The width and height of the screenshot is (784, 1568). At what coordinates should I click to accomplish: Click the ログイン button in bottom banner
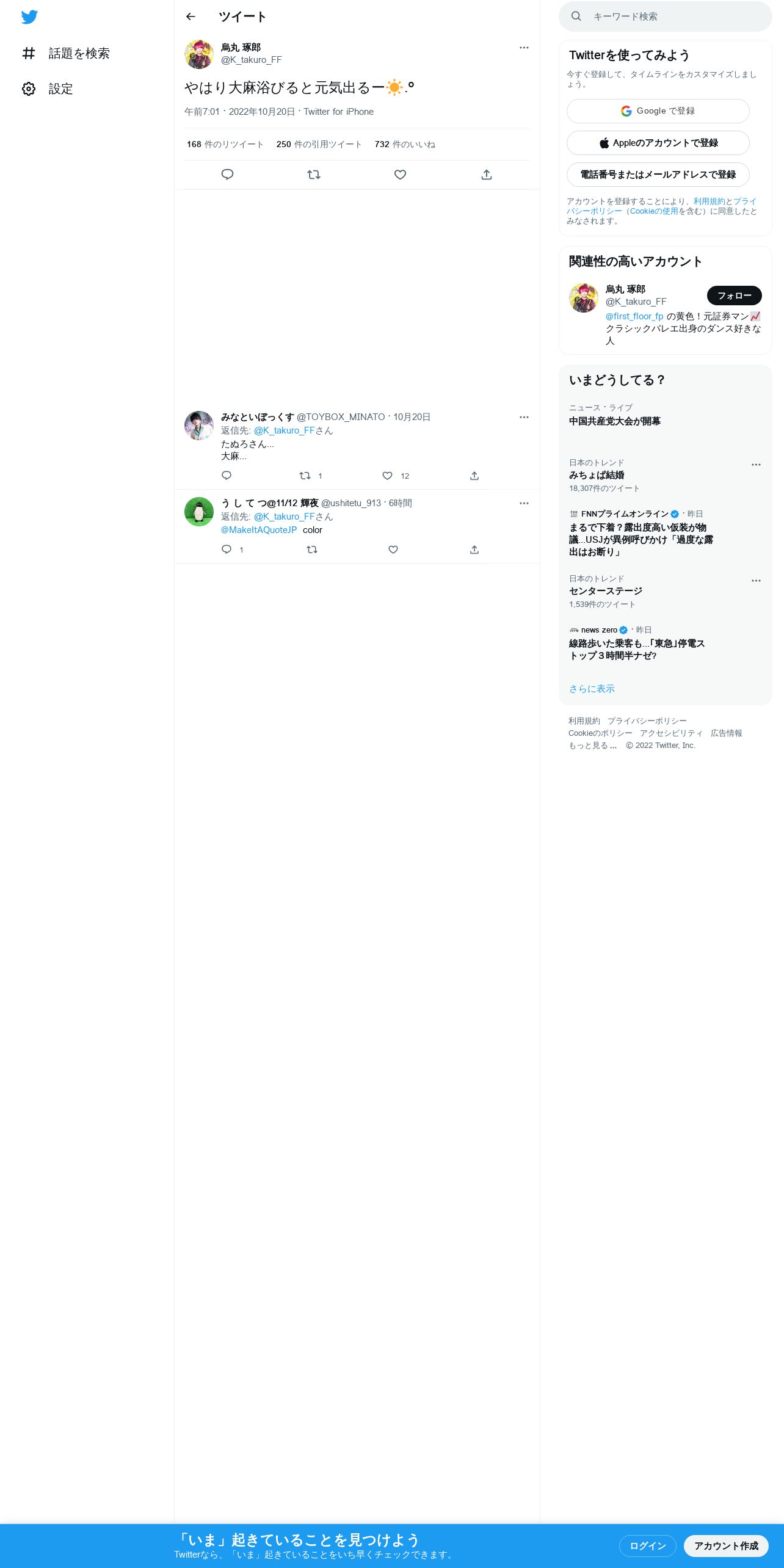pos(647,1545)
